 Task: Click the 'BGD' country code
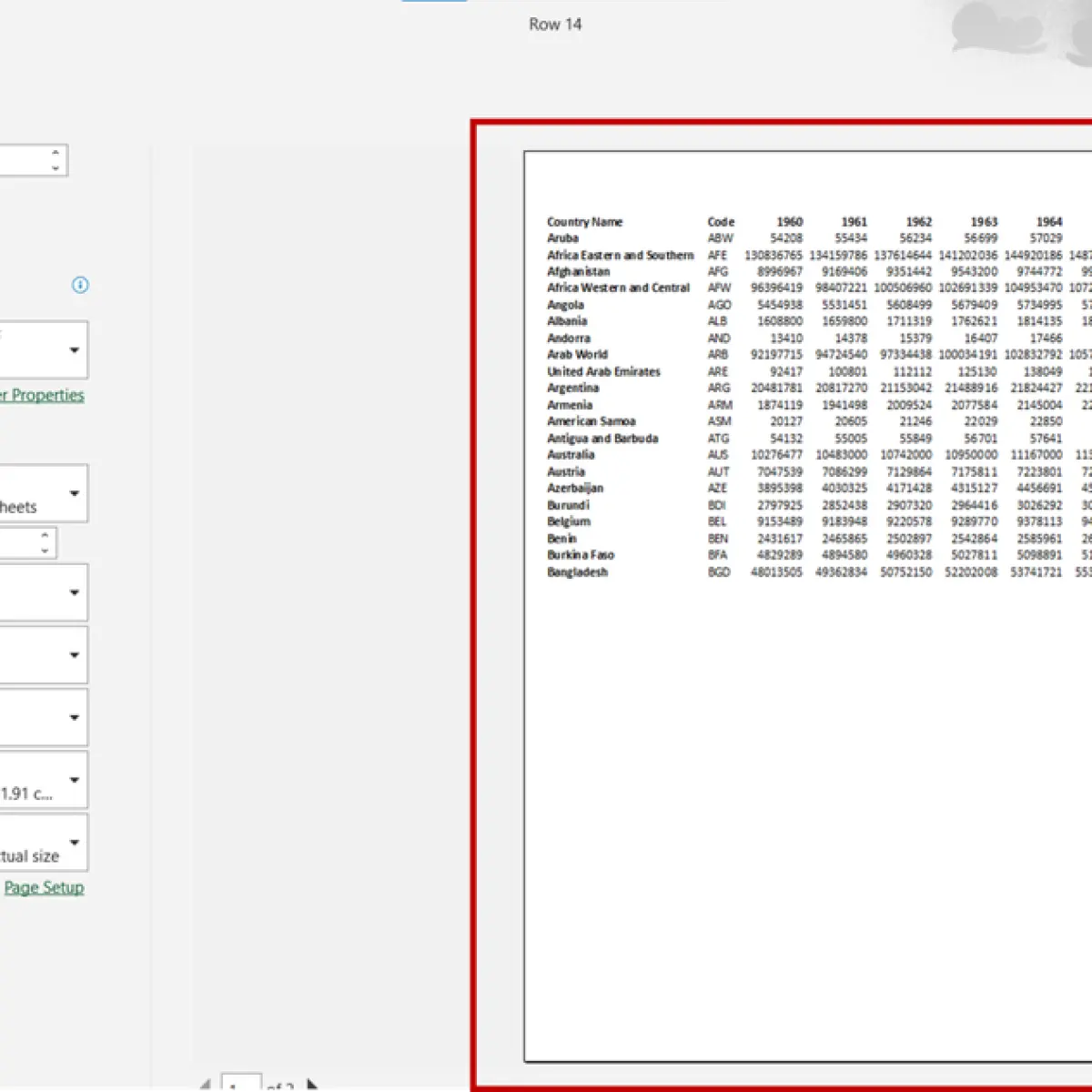pos(719,572)
